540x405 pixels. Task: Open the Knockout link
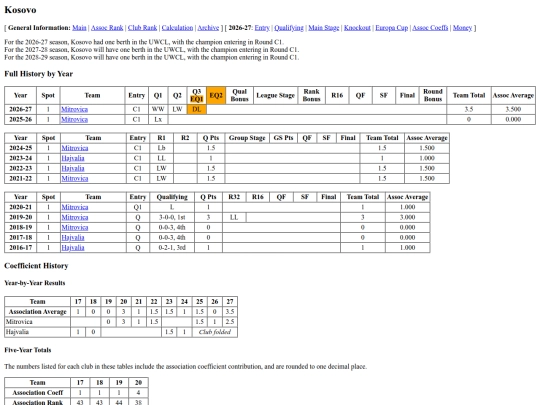(x=357, y=28)
